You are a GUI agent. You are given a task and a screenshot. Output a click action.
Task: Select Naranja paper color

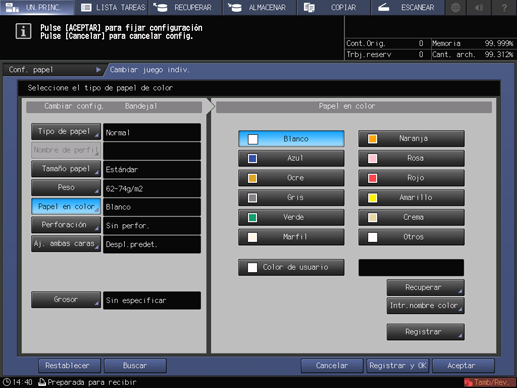tap(411, 139)
